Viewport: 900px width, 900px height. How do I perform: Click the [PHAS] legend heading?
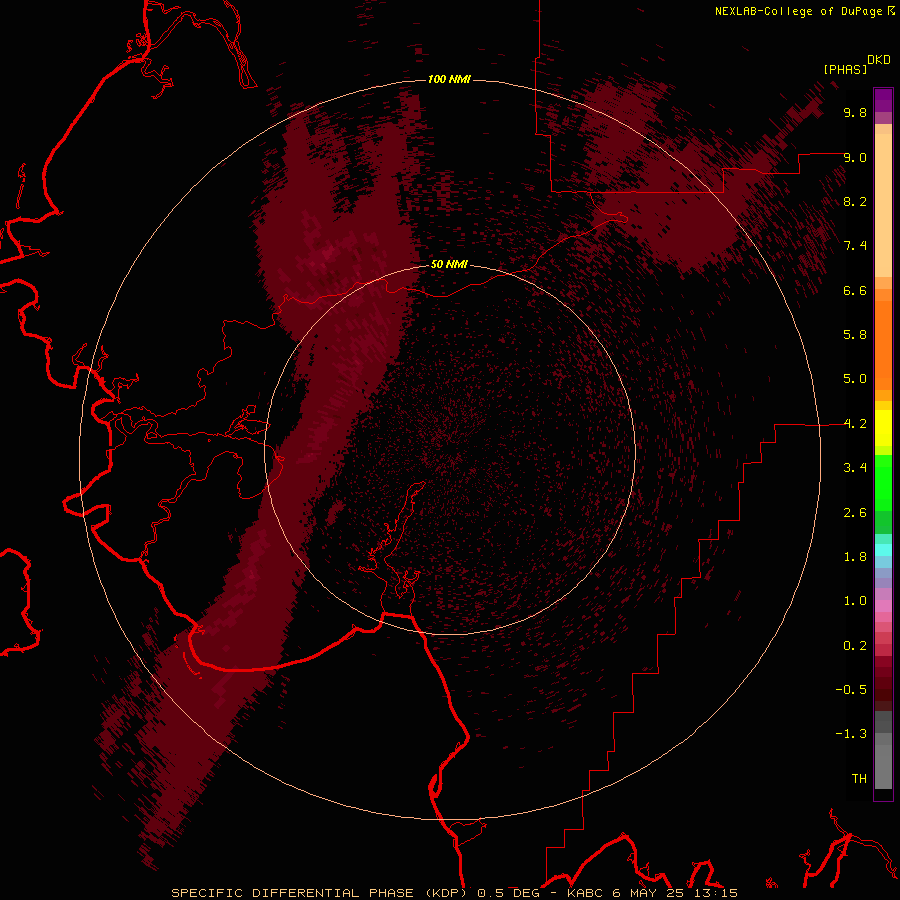(x=845, y=69)
